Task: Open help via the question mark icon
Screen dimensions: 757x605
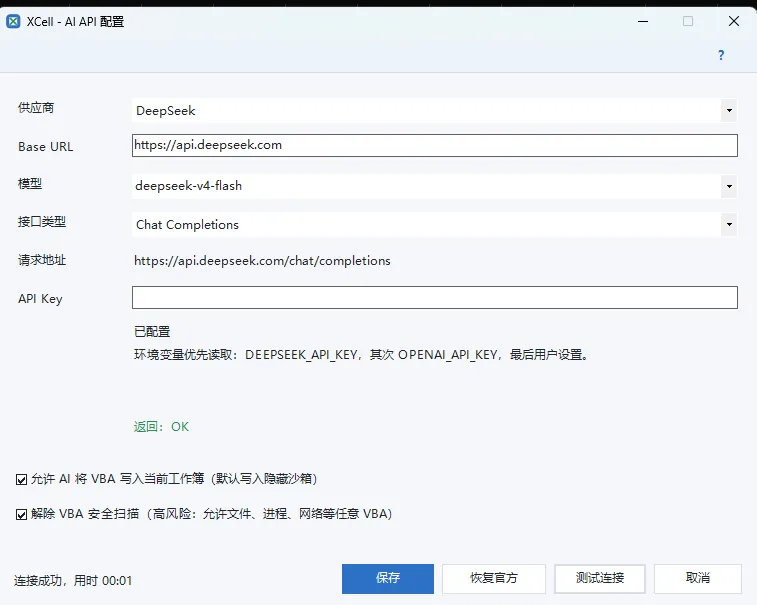Action: coord(721,55)
